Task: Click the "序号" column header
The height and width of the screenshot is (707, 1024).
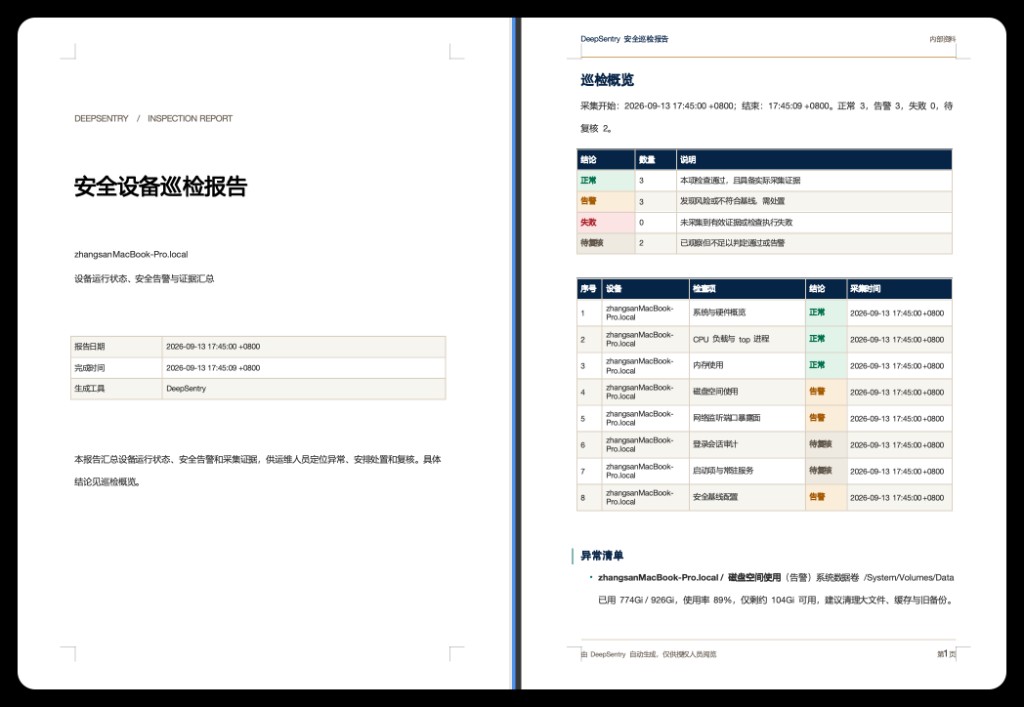Action: 589,289
